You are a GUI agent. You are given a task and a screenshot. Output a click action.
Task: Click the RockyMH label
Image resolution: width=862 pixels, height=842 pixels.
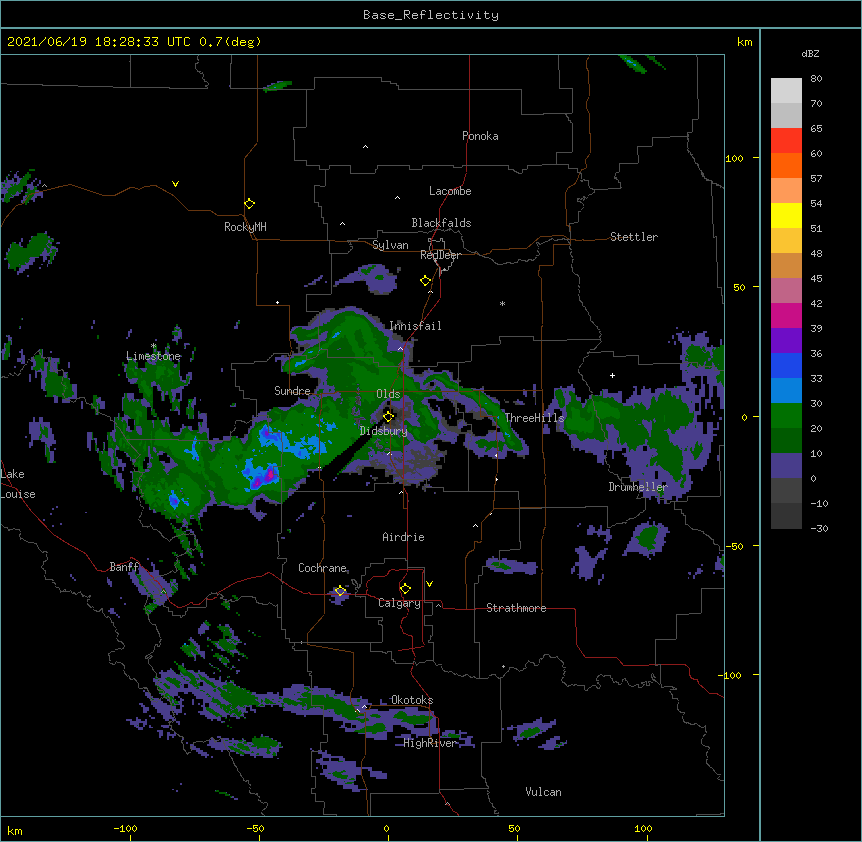pyautogui.click(x=245, y=227)
